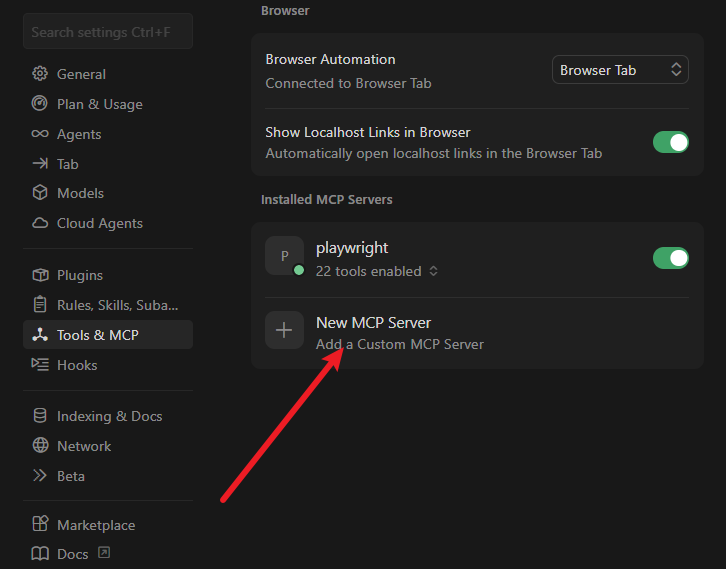The image size is (726, 569).
Task: Click the Installed MCP Servers heading
Action: point(326,200)
